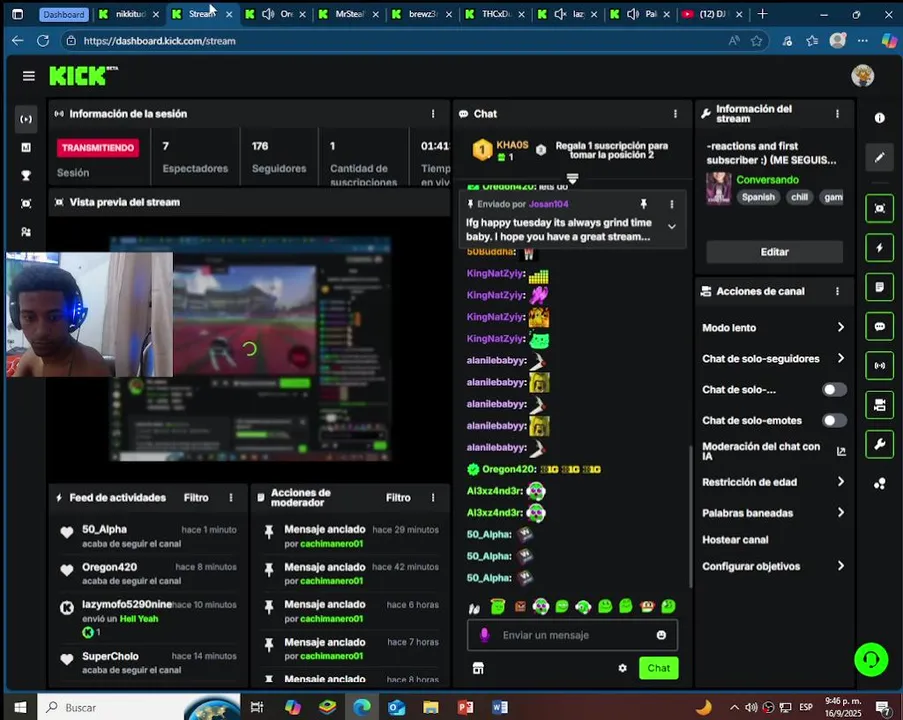
Task: Click the Spanish tag chip
Action: (x=758, y=197)
